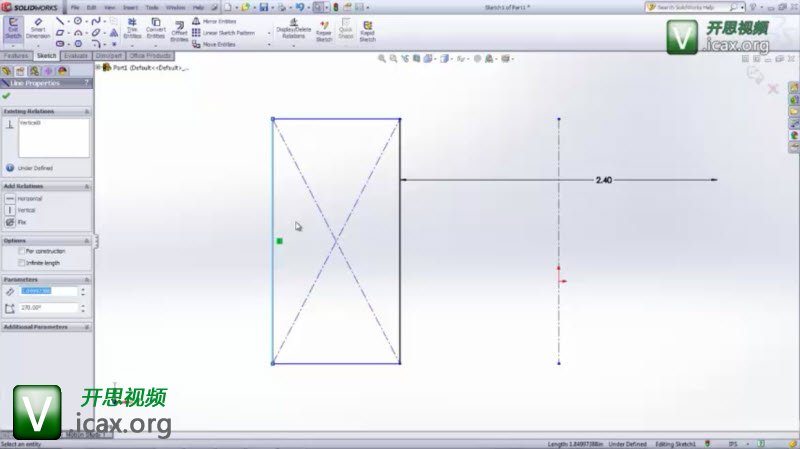
Task: Toggle the For construction checkbox
Action: (x=21, y=251)
